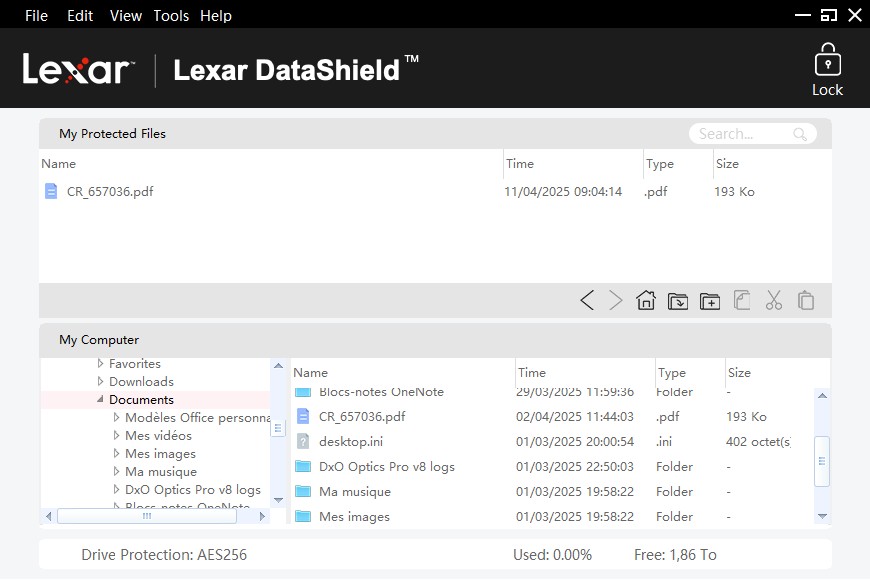Click Used: 0.00% status text
The height and width of the screenshot is (580, 870).
pos(552,554)
